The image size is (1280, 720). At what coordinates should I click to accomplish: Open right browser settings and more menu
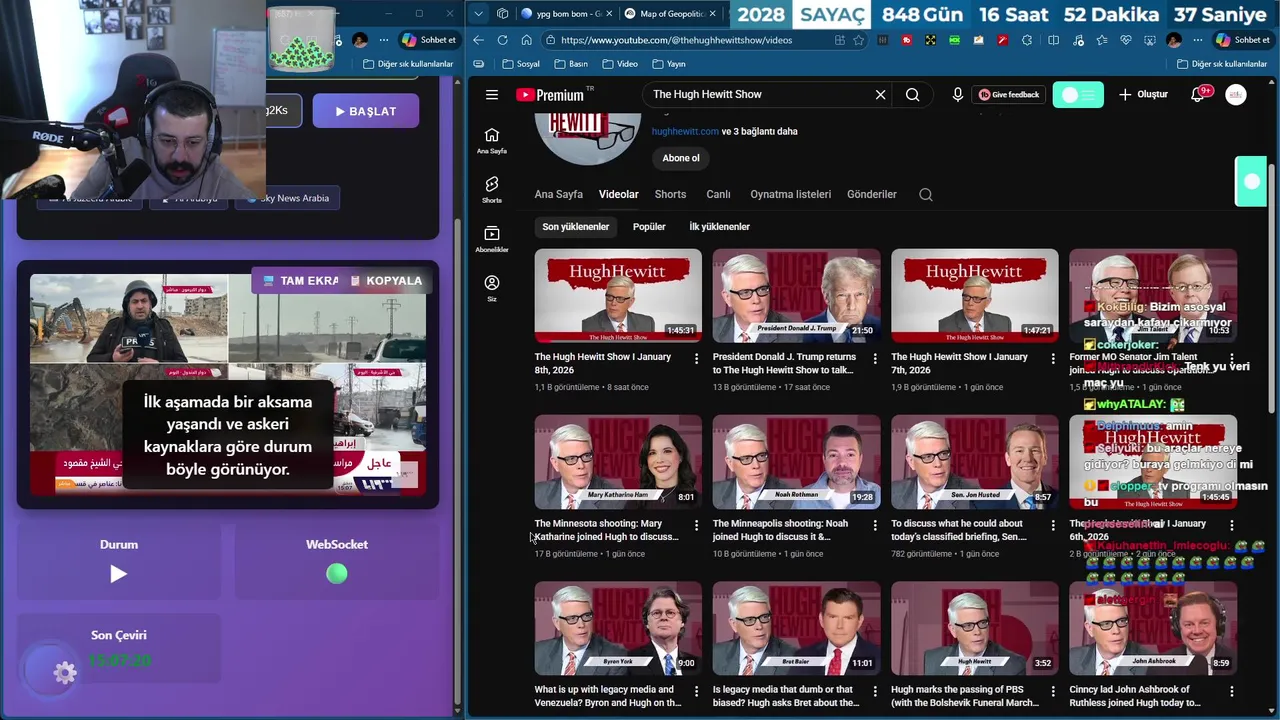coord(1197,40)
